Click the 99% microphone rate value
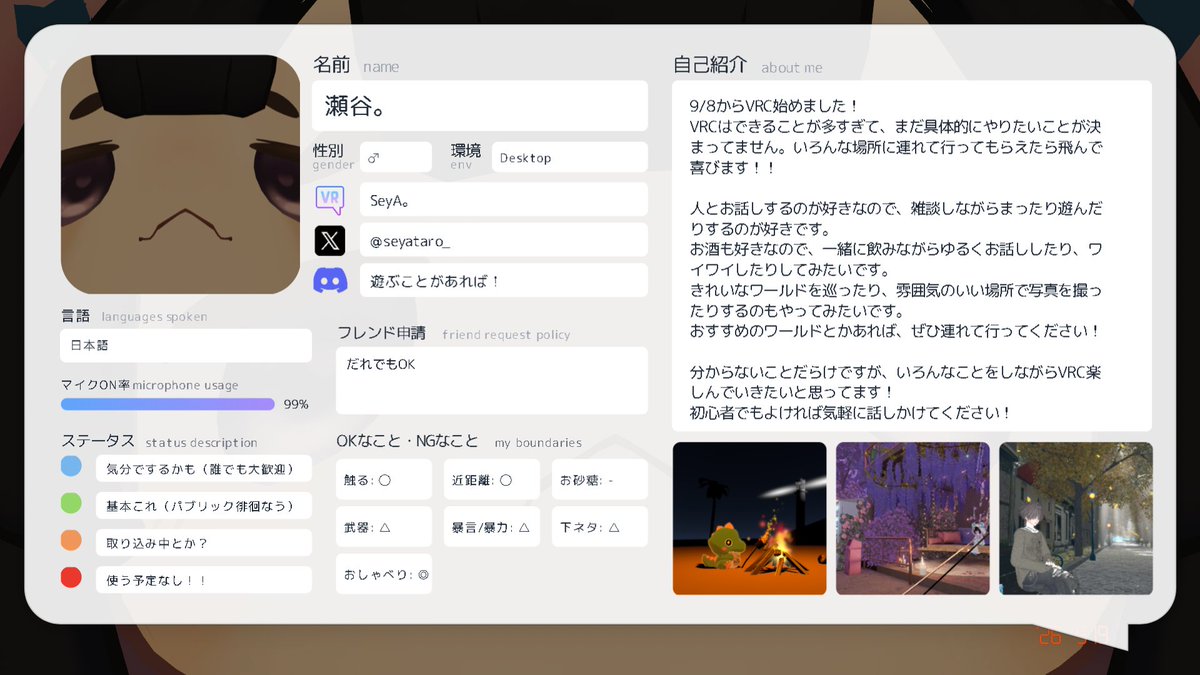Image resolution: width=1200 pixels, height=675 pixels. click(296, 405)
